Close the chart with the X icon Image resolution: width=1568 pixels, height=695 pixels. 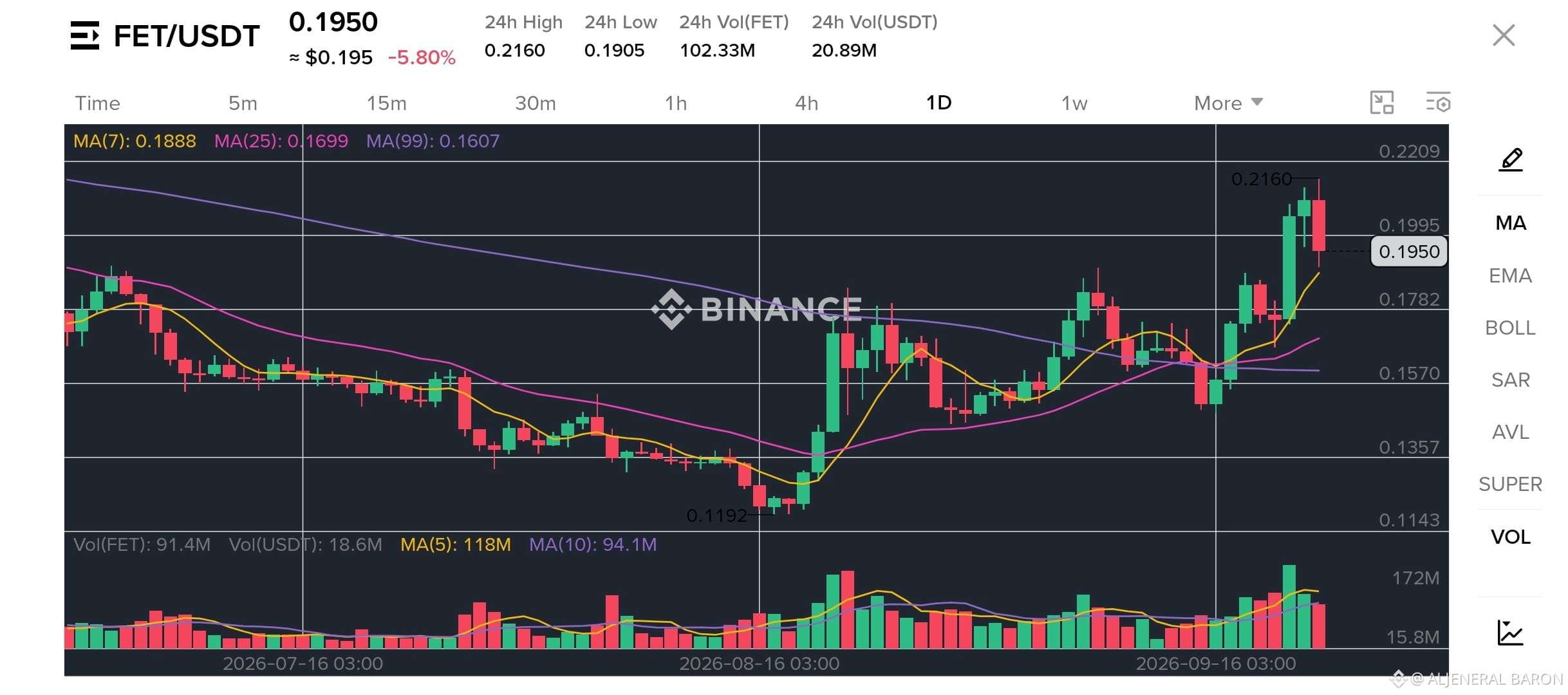point(1504,35)
